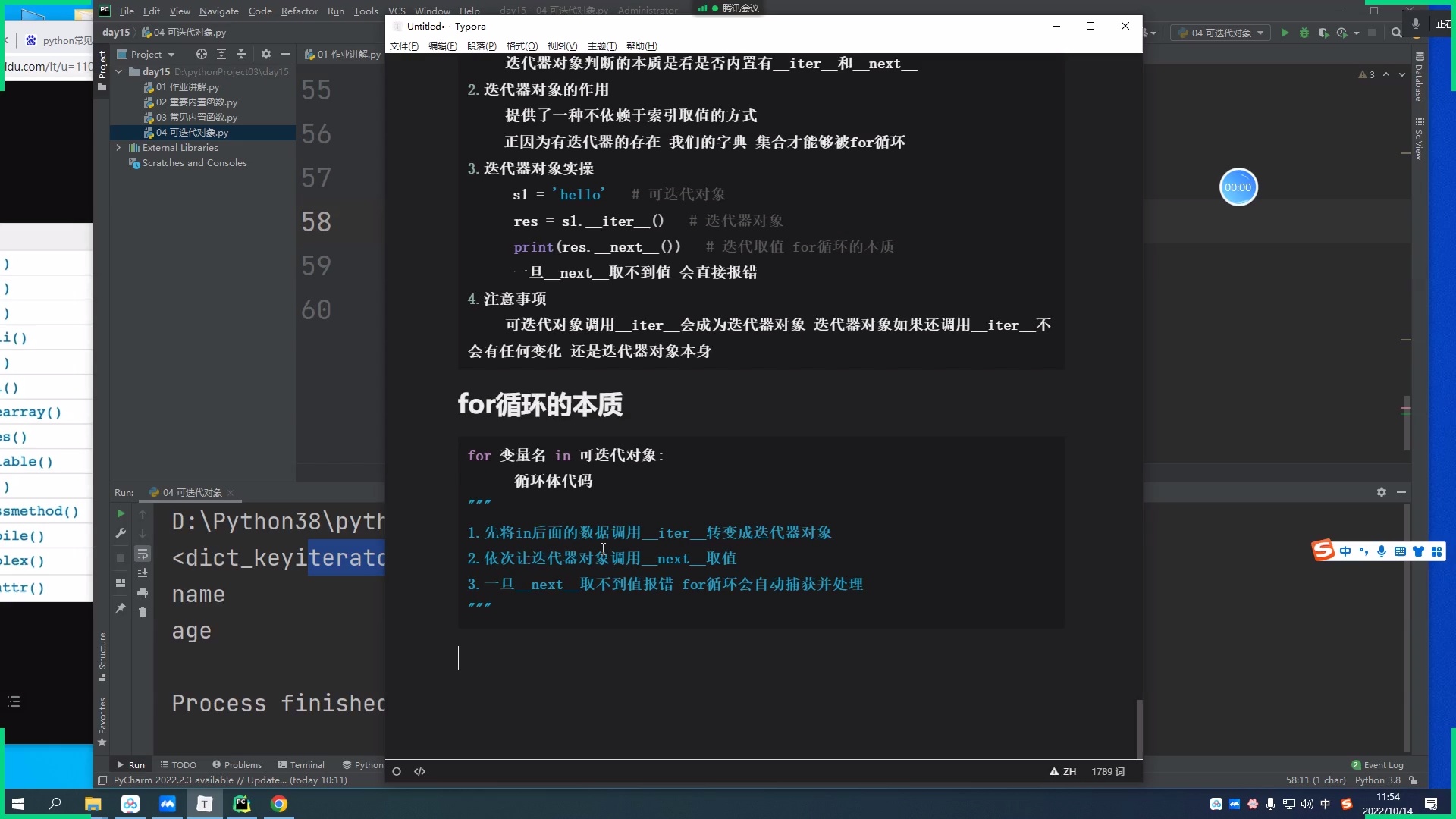Toggle soft-wrap in the Run console
1456x819 pixels.
pos(143,555)
